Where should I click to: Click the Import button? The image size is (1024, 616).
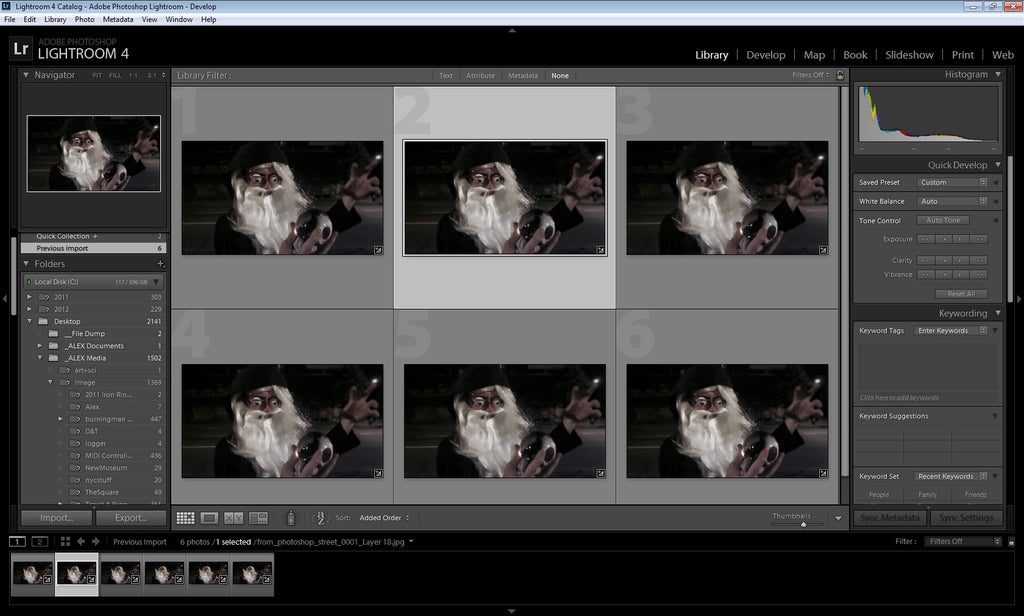[54, 517]
